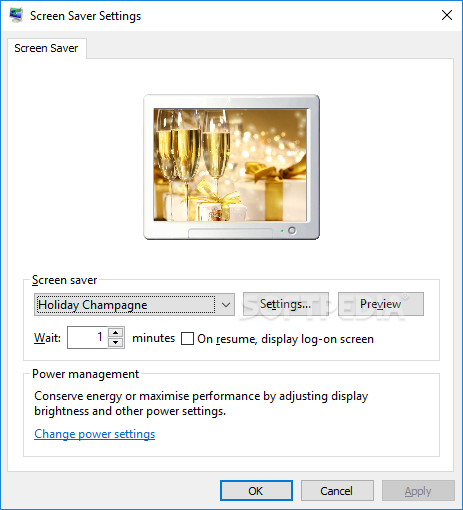Click the 'minutes' label
Image resolution: width=463 pixels, height=510 pixels.
tap(153, 338)
